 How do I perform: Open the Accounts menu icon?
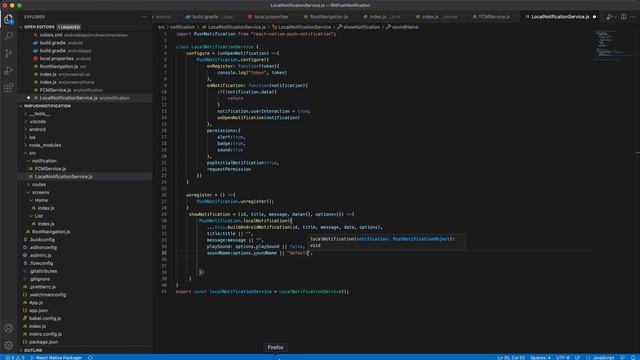[9, 328]
